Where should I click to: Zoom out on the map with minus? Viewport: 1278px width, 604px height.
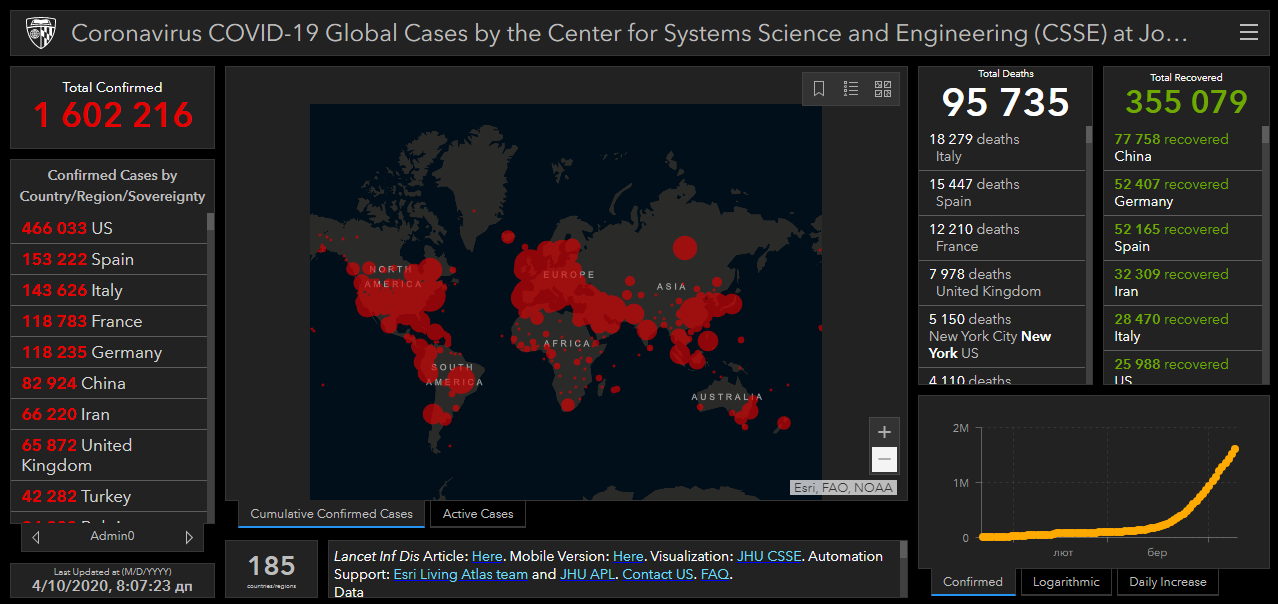(x=884, y=460)
